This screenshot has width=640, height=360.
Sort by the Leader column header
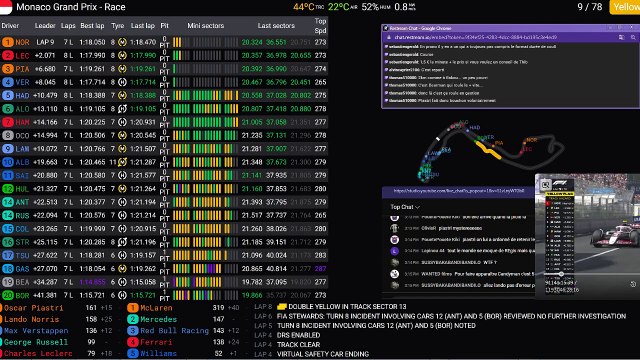[45, 26]
